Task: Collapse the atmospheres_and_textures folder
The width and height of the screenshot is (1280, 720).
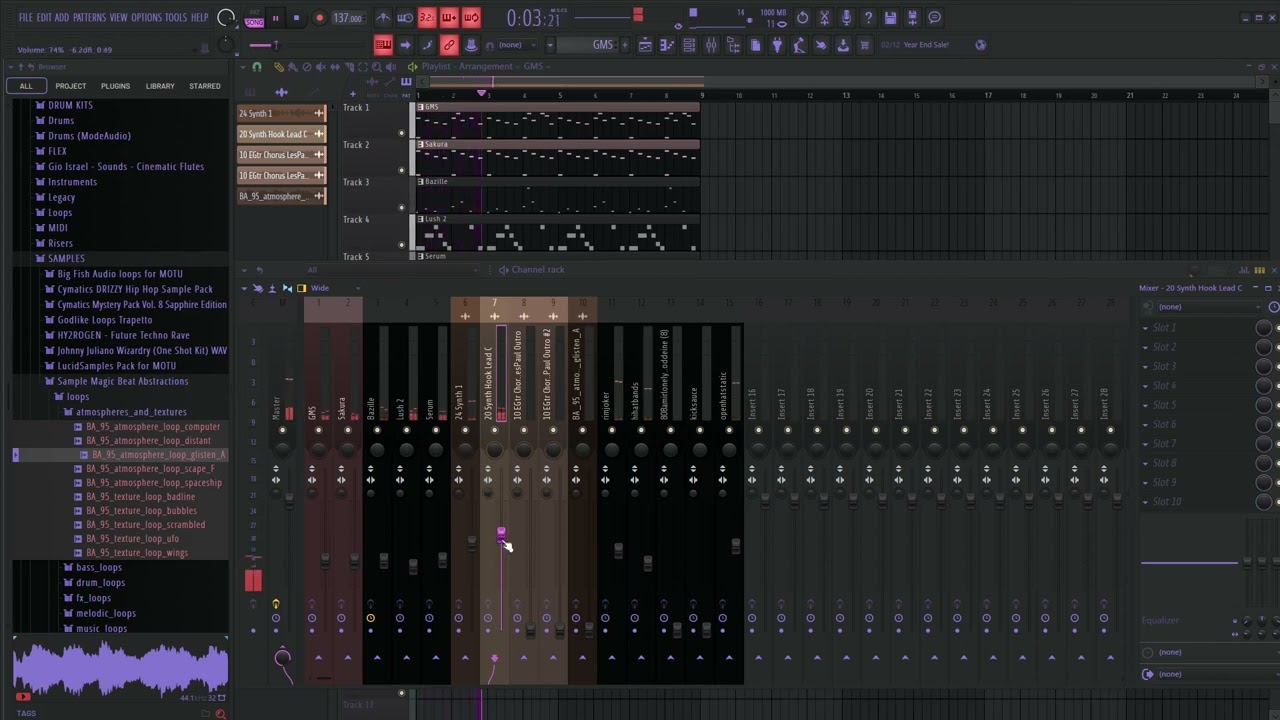Action: (x=125, y=412)
